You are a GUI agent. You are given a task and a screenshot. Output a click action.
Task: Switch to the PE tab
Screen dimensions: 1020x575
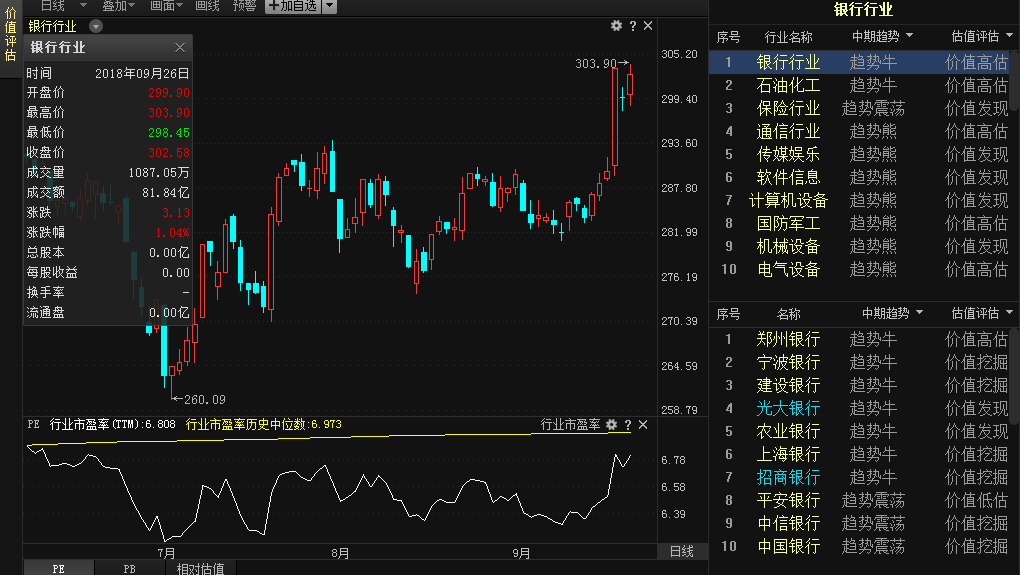59,568
